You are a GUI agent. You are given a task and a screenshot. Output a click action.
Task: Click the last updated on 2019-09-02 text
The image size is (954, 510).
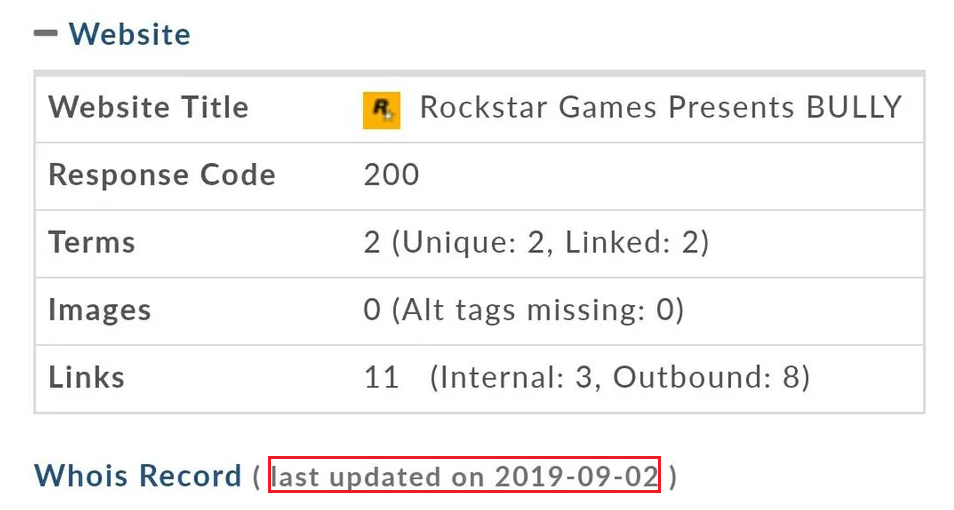tap(465, 476)
